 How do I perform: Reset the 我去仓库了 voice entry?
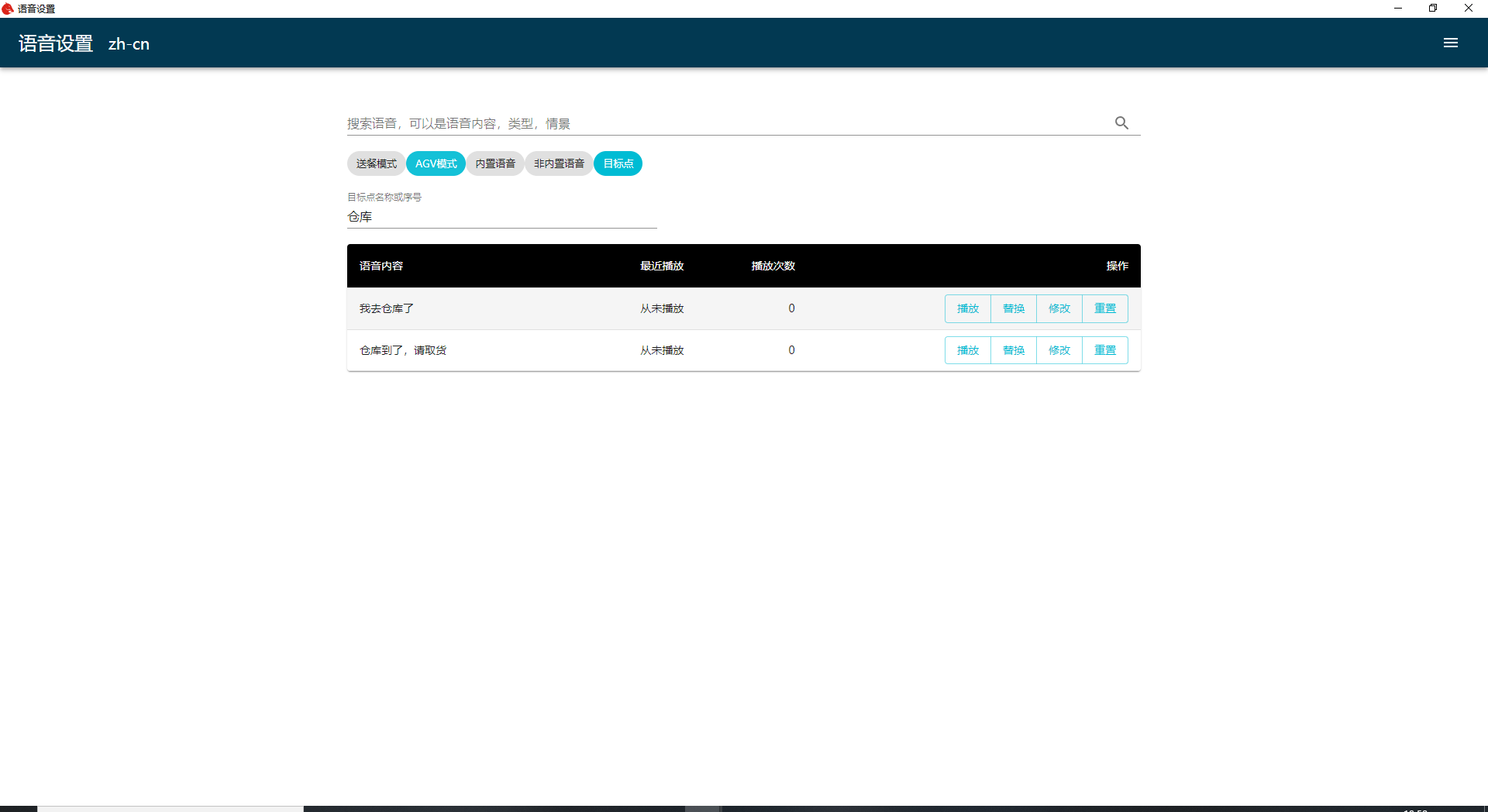click(1104, 308)
